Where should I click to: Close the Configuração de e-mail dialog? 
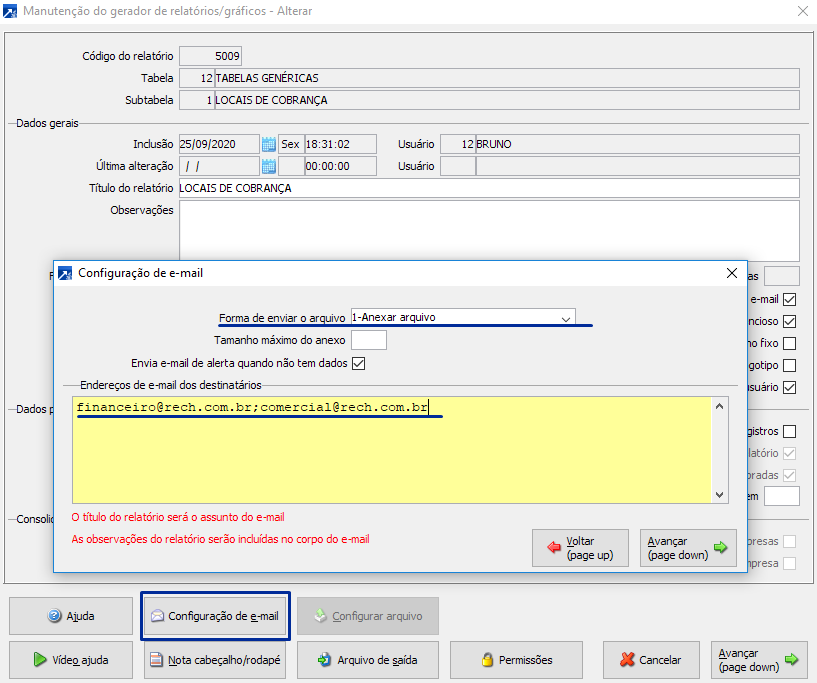(731, 272)
